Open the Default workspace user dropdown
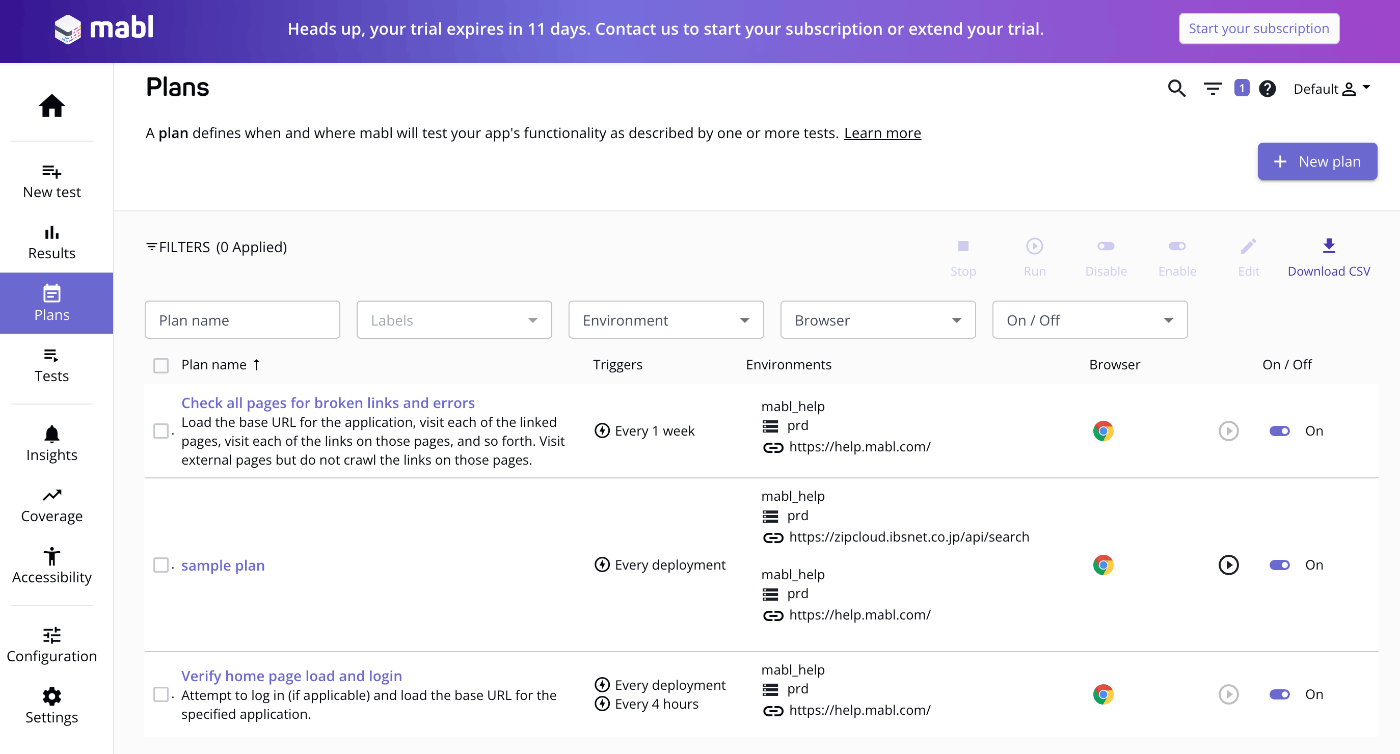The image size is (1400, 754). 1332,89
